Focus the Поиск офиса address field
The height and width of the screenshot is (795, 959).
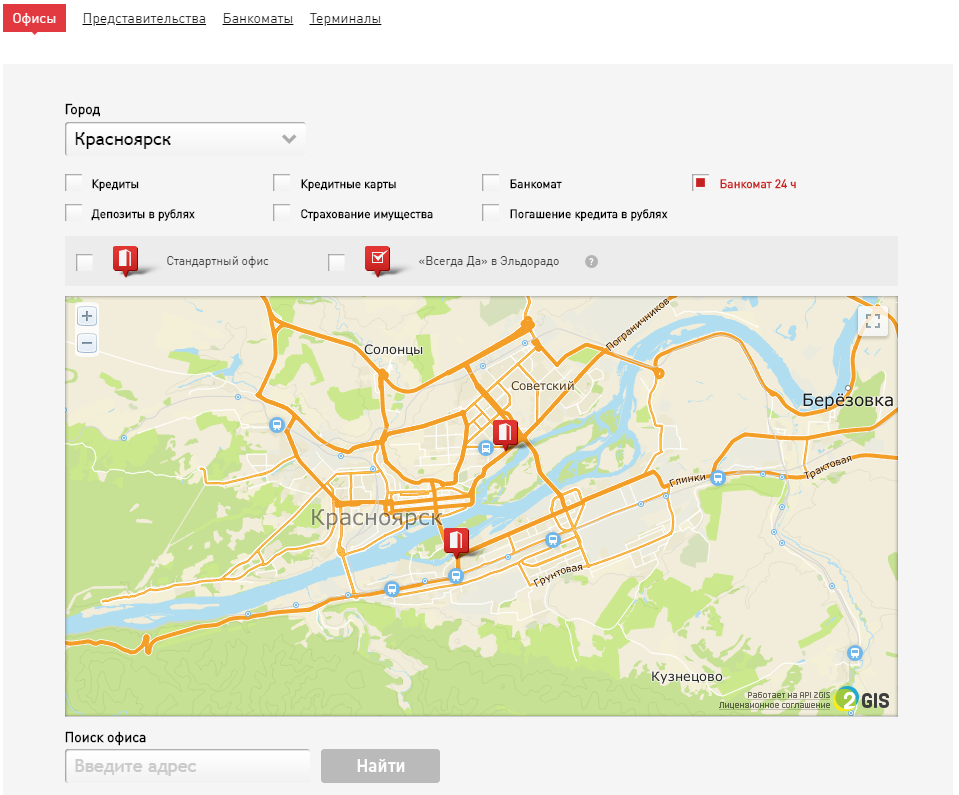(x=188, y=767)
